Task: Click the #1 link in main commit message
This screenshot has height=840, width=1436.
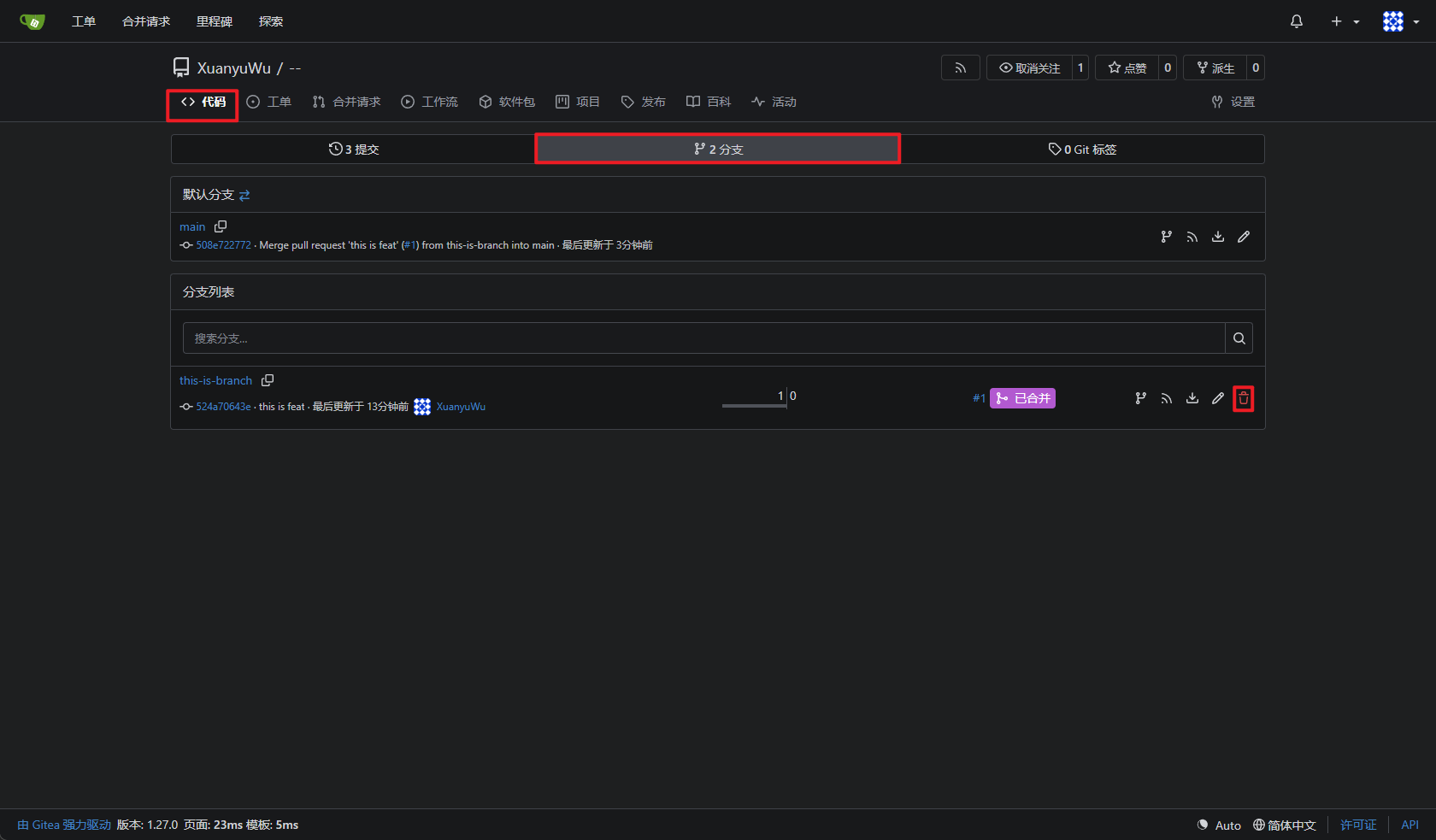Action: [x=410, y=245]
